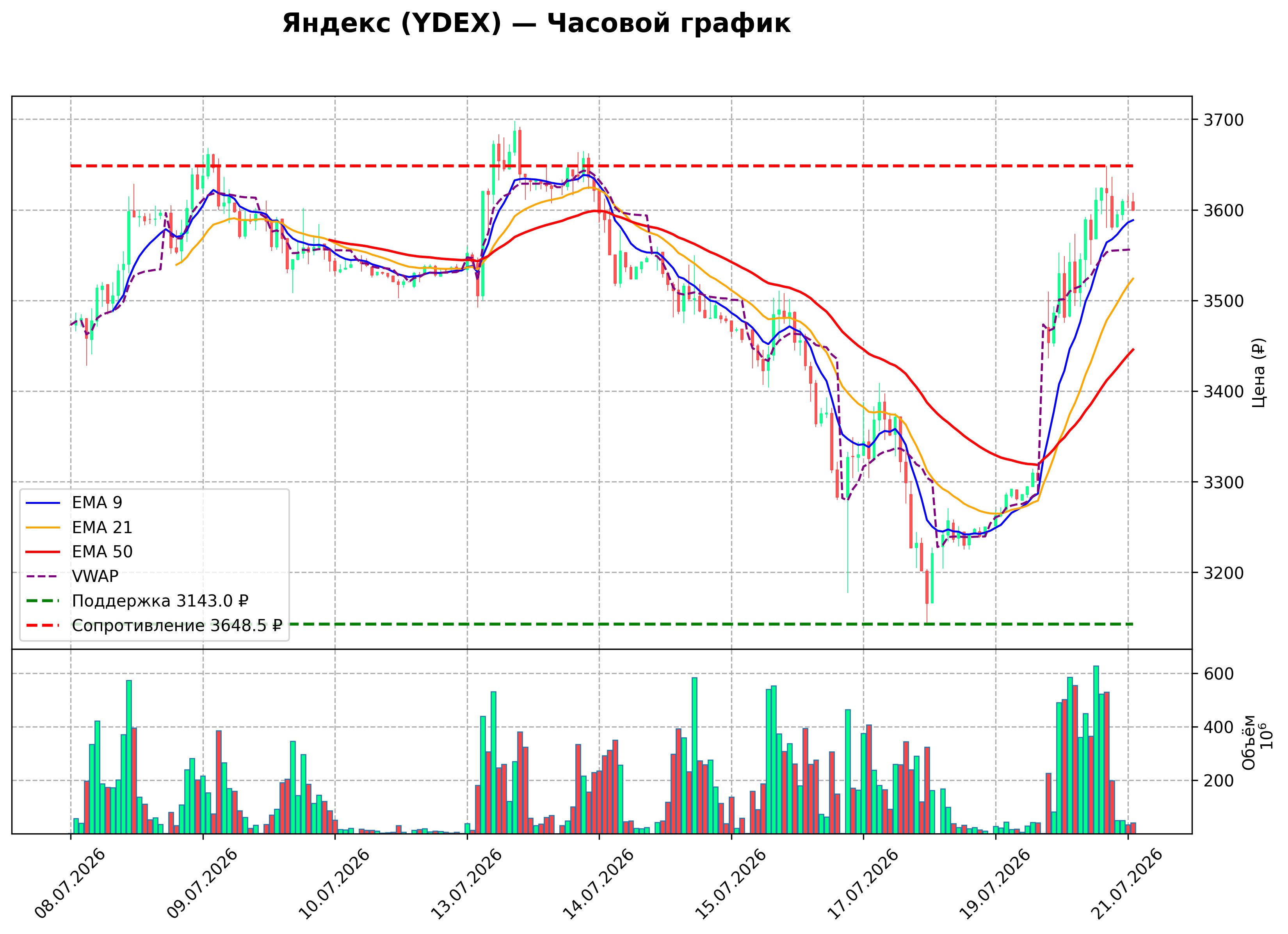Click the 3300 price axis label
The height and width of the screenshot is (934, 1288).
(x=1224, y=482)
